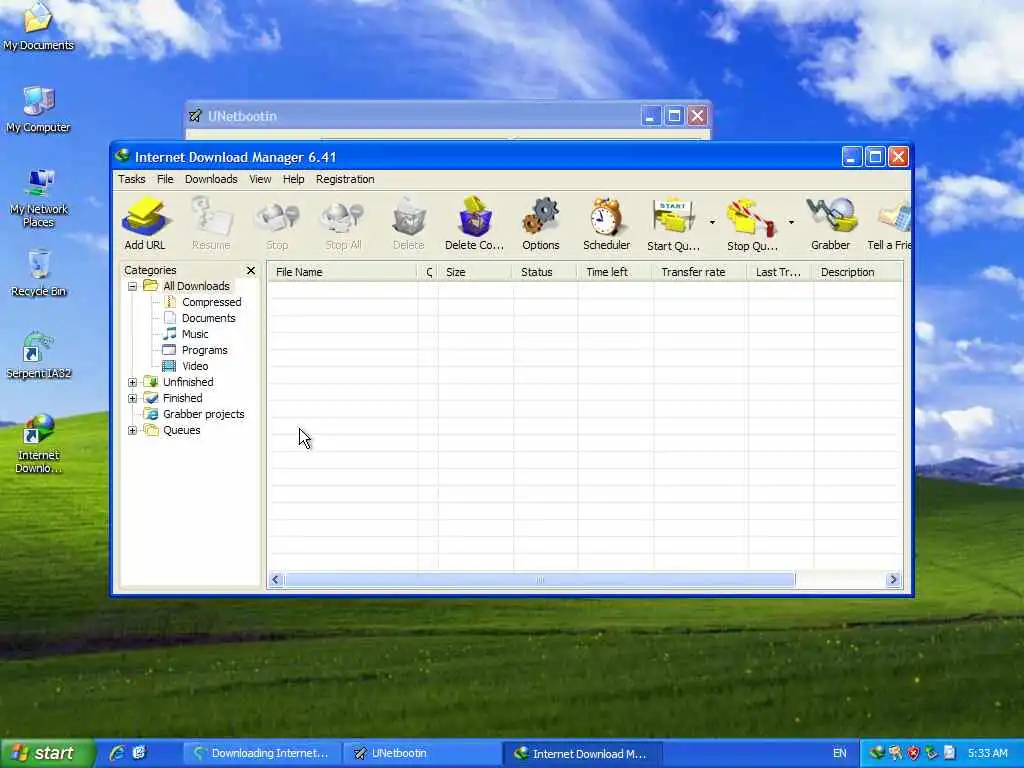Launch Internet Explorer from quick launch
1024x768 pixels.
pyautogui.click(x=118, y=753)
